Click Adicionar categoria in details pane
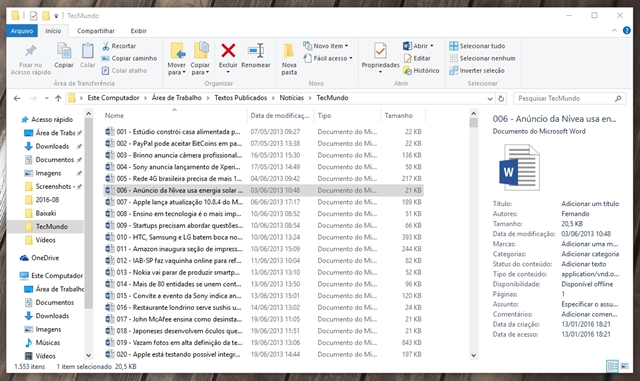The image size is (640, 381). coord(590,254)
